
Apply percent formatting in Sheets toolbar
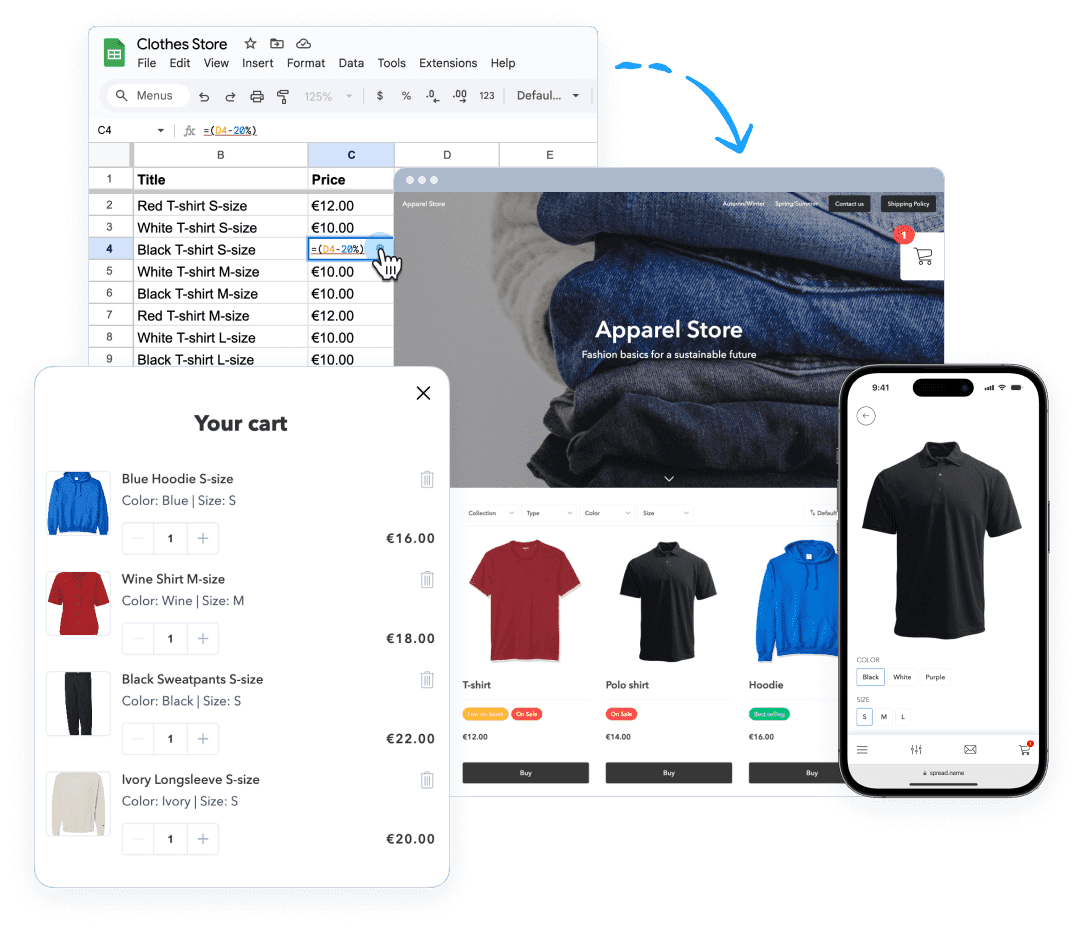[x=405, y=95]
